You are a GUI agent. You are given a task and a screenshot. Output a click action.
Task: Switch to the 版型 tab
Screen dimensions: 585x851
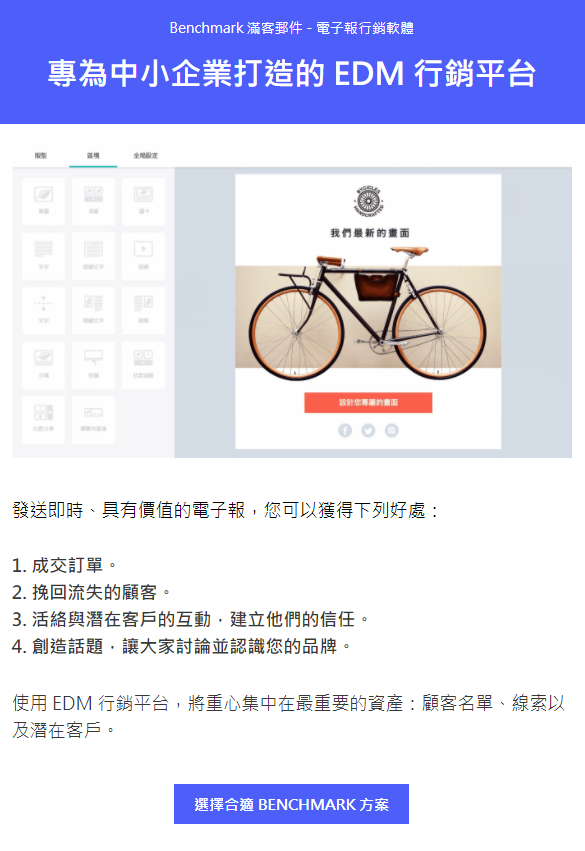coord(41,156)
